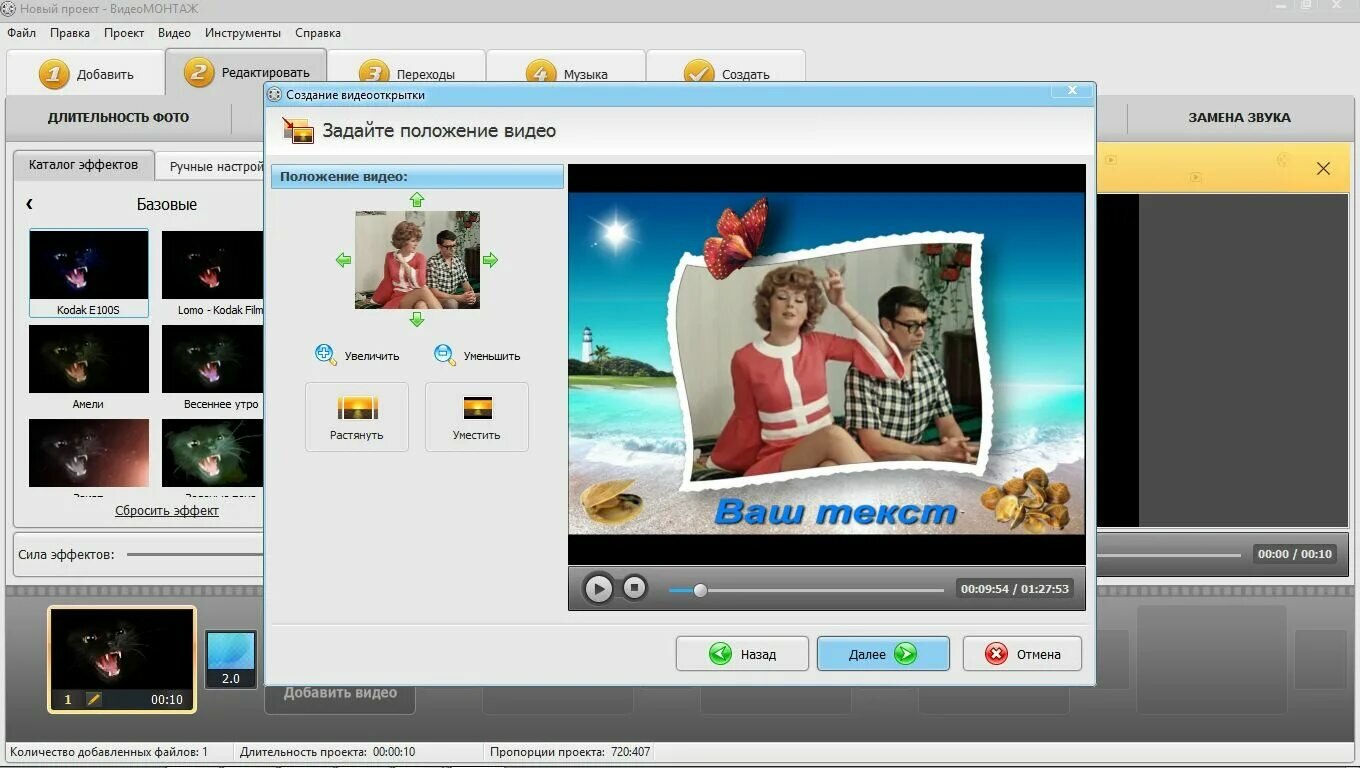1360x768 pixels.
Task: Click the positioned video thumbnail preview
Action: 417,260
